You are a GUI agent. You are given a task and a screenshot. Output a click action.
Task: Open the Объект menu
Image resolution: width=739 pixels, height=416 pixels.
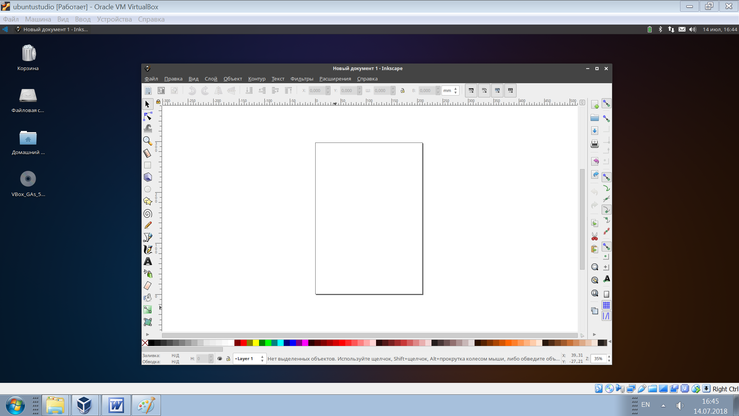click(x=232, y=79)
